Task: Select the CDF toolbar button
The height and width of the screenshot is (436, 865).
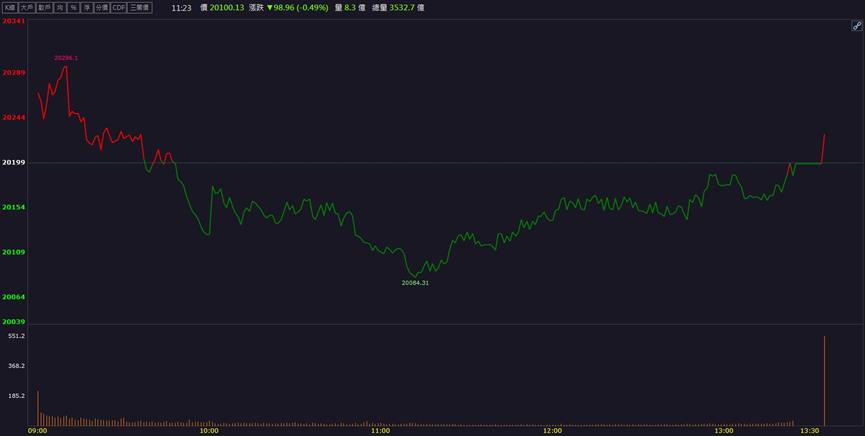Action: tap(119, 8)
